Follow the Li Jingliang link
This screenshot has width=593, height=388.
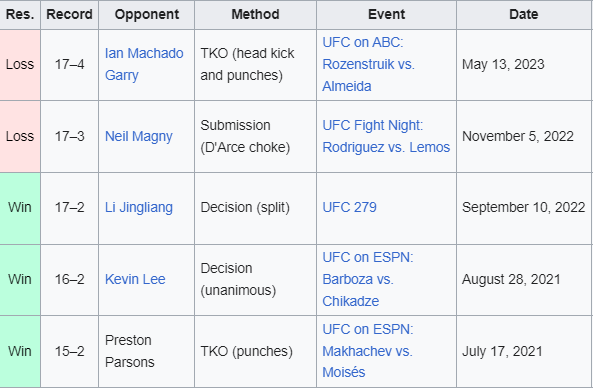139,208
